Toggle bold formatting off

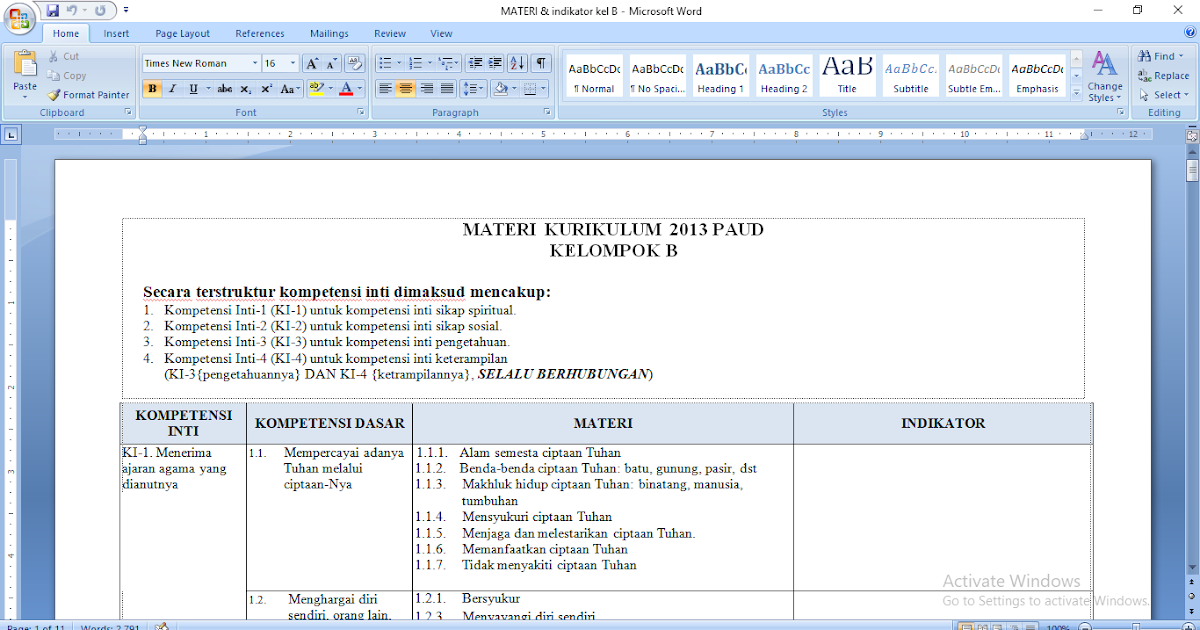click(x=152, y=88)
